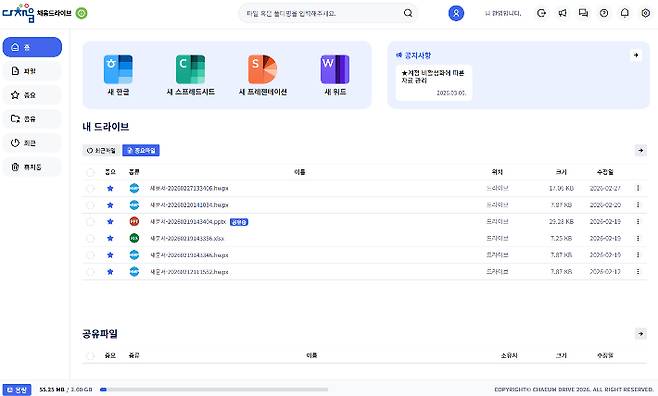Open the notification bell
This screenshot has width=658, height=396.
click(624, 13)
